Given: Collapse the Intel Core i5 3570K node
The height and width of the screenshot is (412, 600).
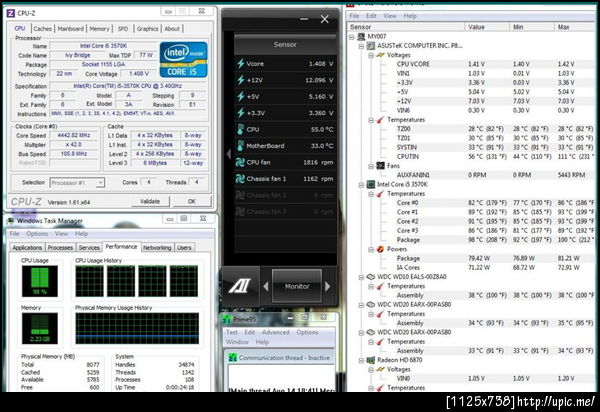Looking at the screenshot, I should coord(361,185).
